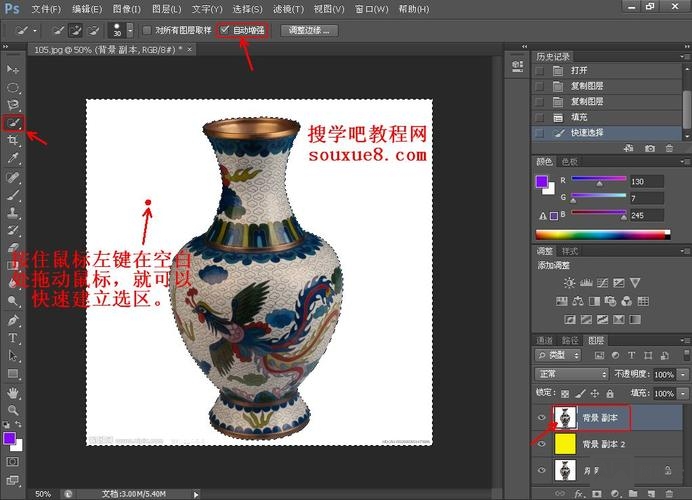Click R channel slider in Color panel
692x500 pixels.
tap(599, 180)
